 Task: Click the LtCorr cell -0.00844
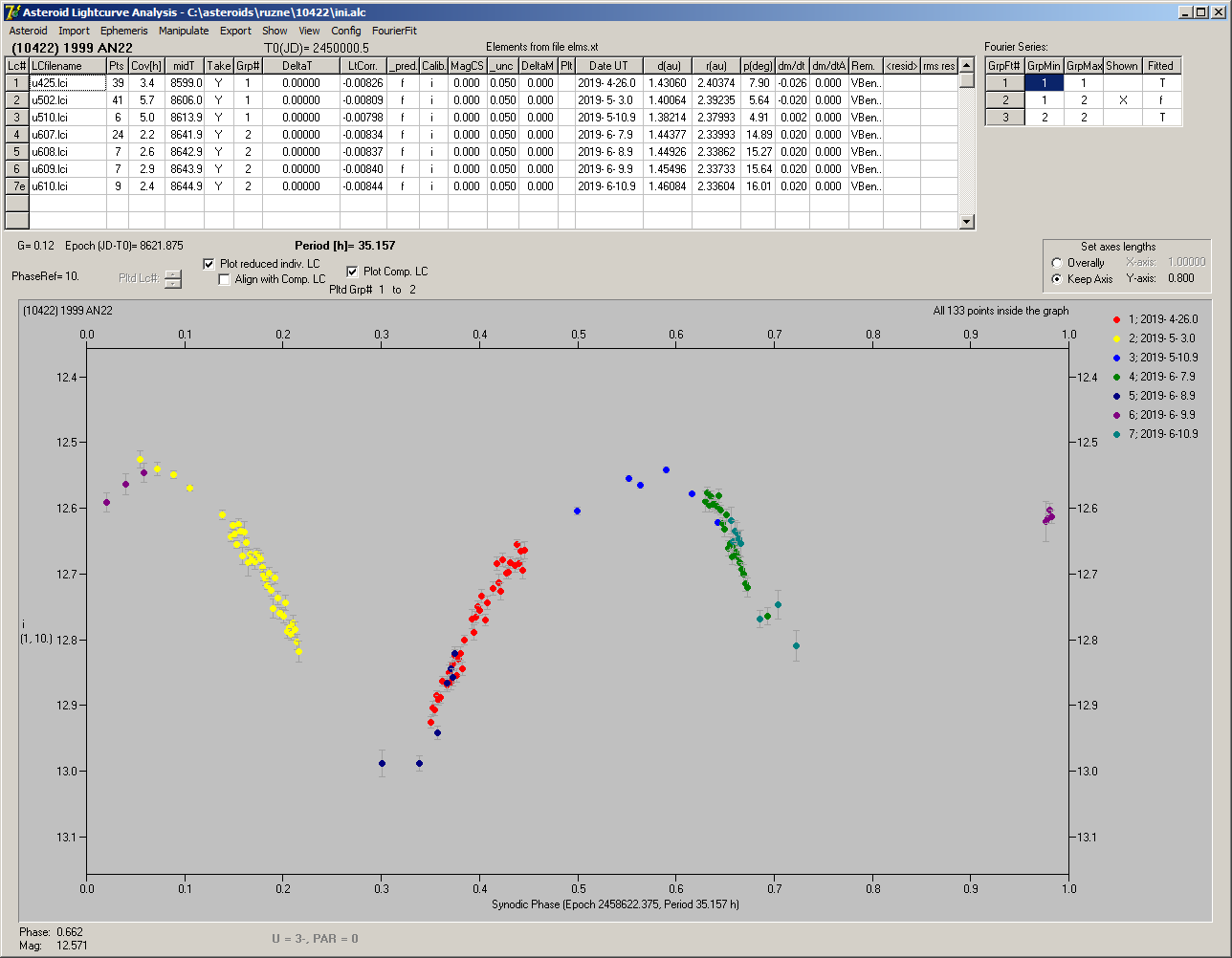[363, 186]
